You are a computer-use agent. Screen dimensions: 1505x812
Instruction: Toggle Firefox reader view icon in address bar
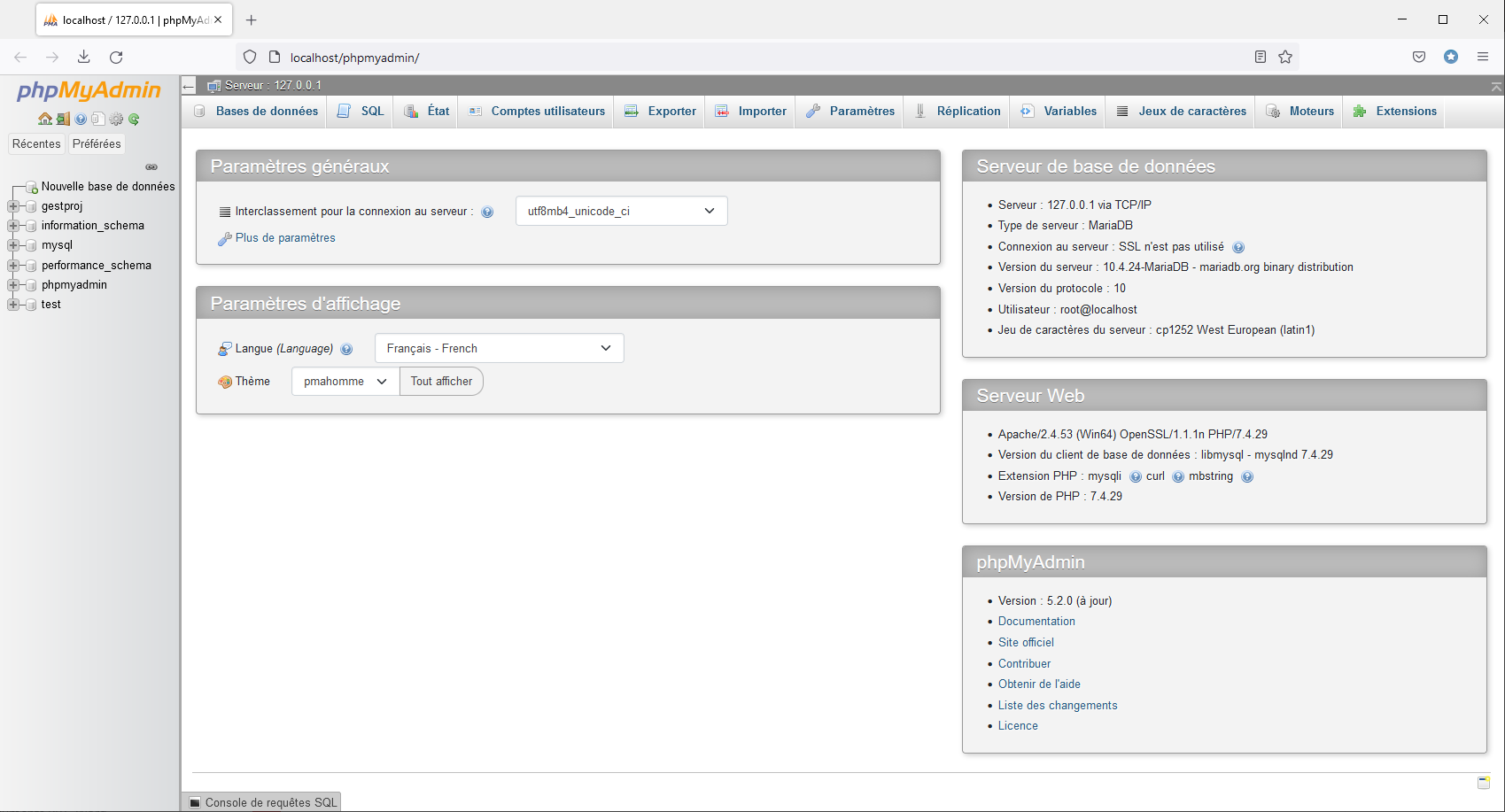point(1260,57)
